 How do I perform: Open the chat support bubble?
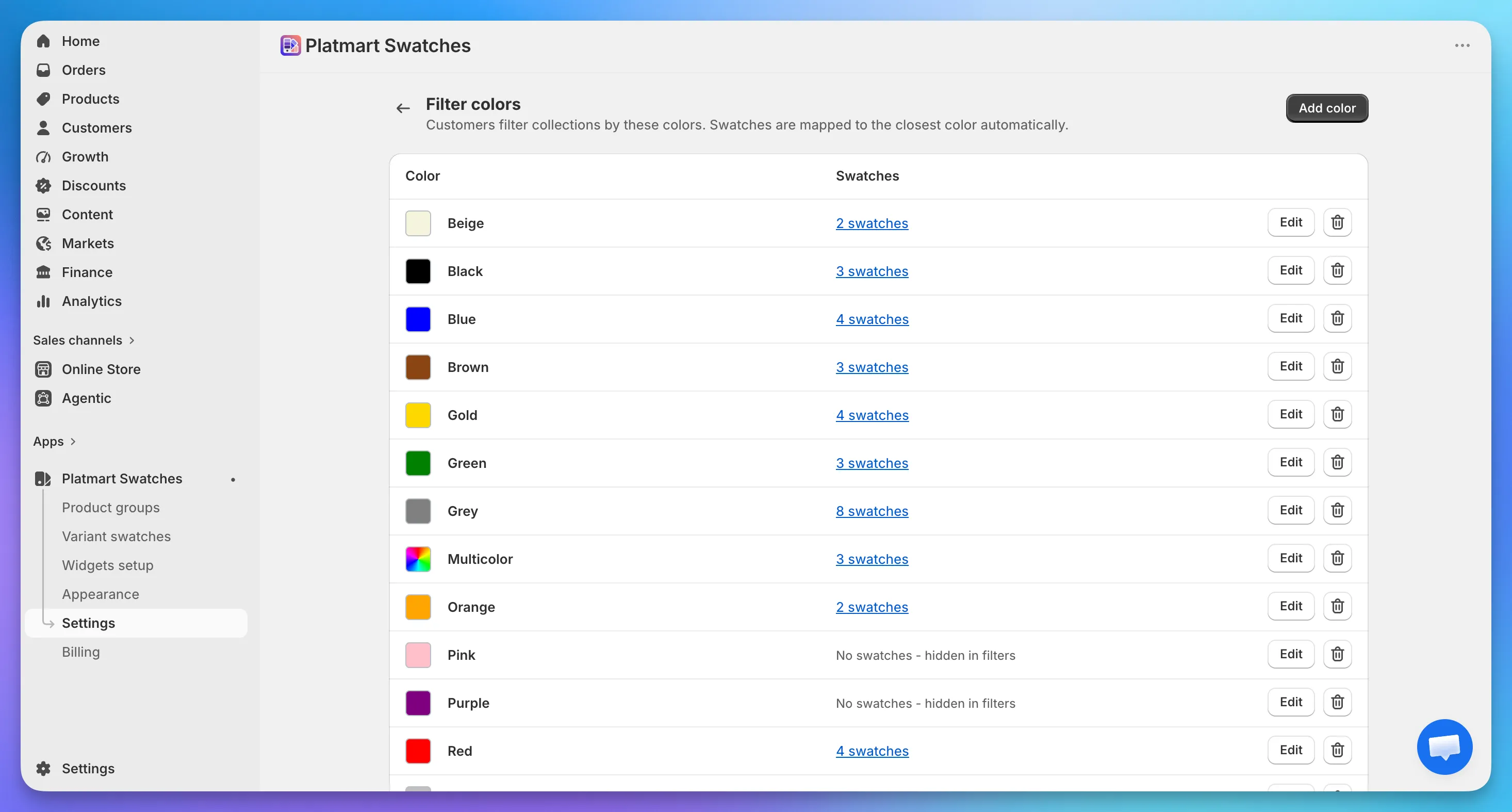(x=1444, y=747)
